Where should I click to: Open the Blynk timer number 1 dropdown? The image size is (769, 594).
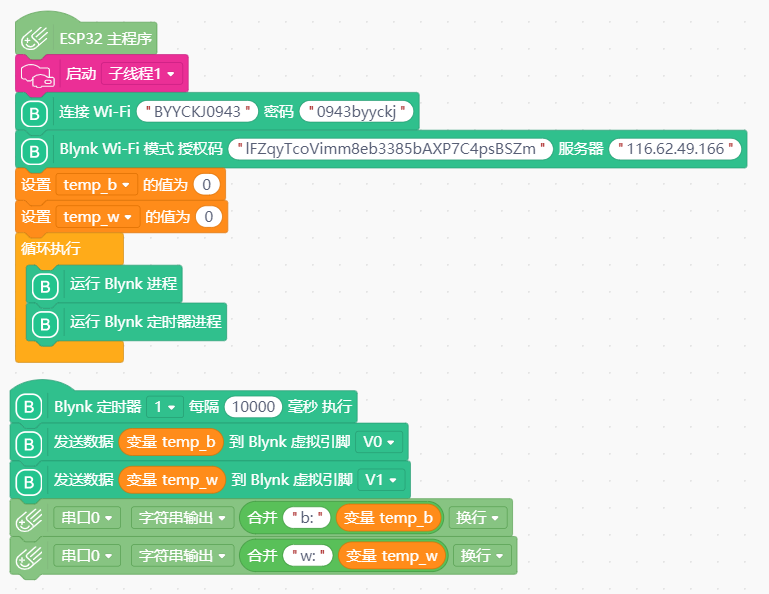[x=165, y=407]
